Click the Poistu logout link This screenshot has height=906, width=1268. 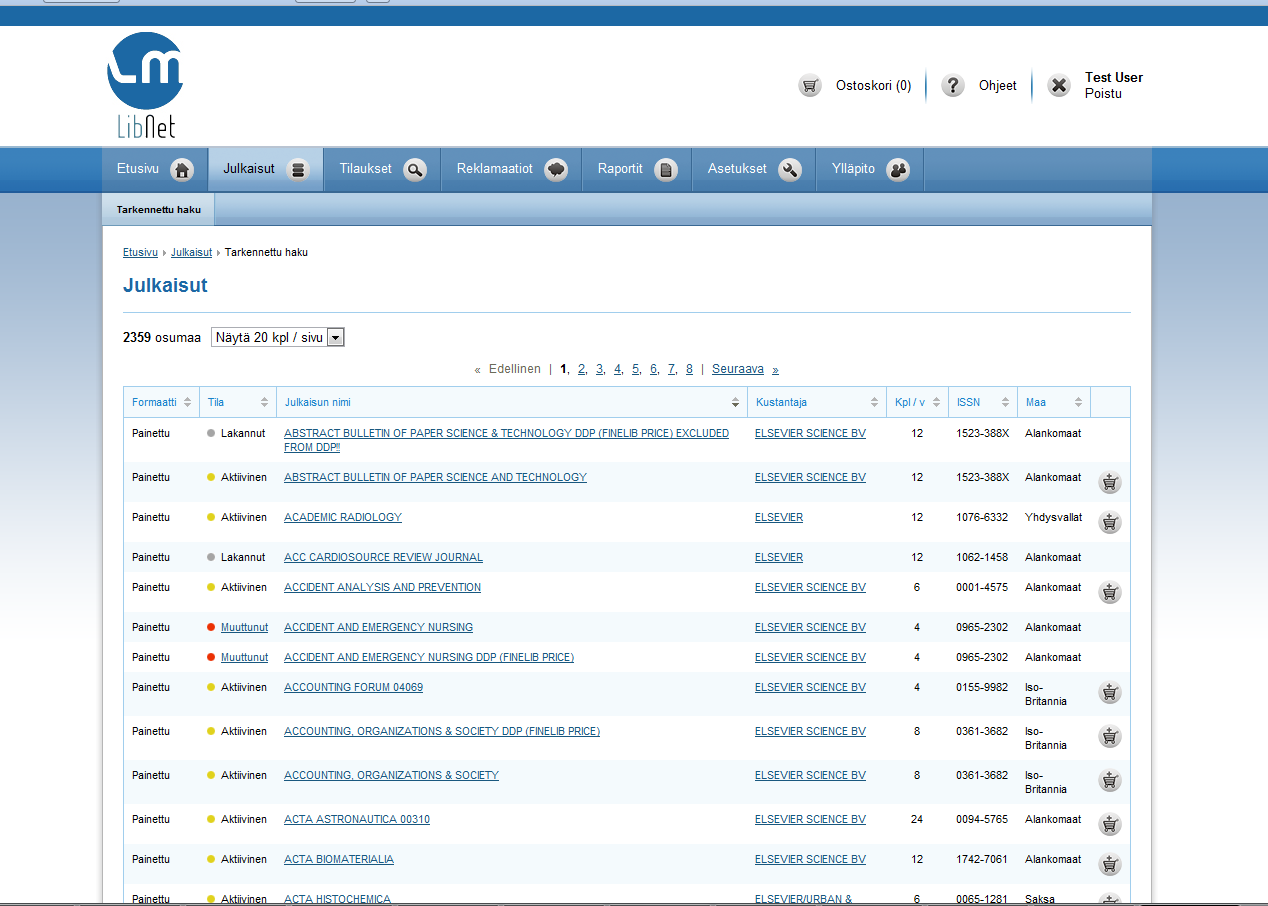[x=1103, y=94]
